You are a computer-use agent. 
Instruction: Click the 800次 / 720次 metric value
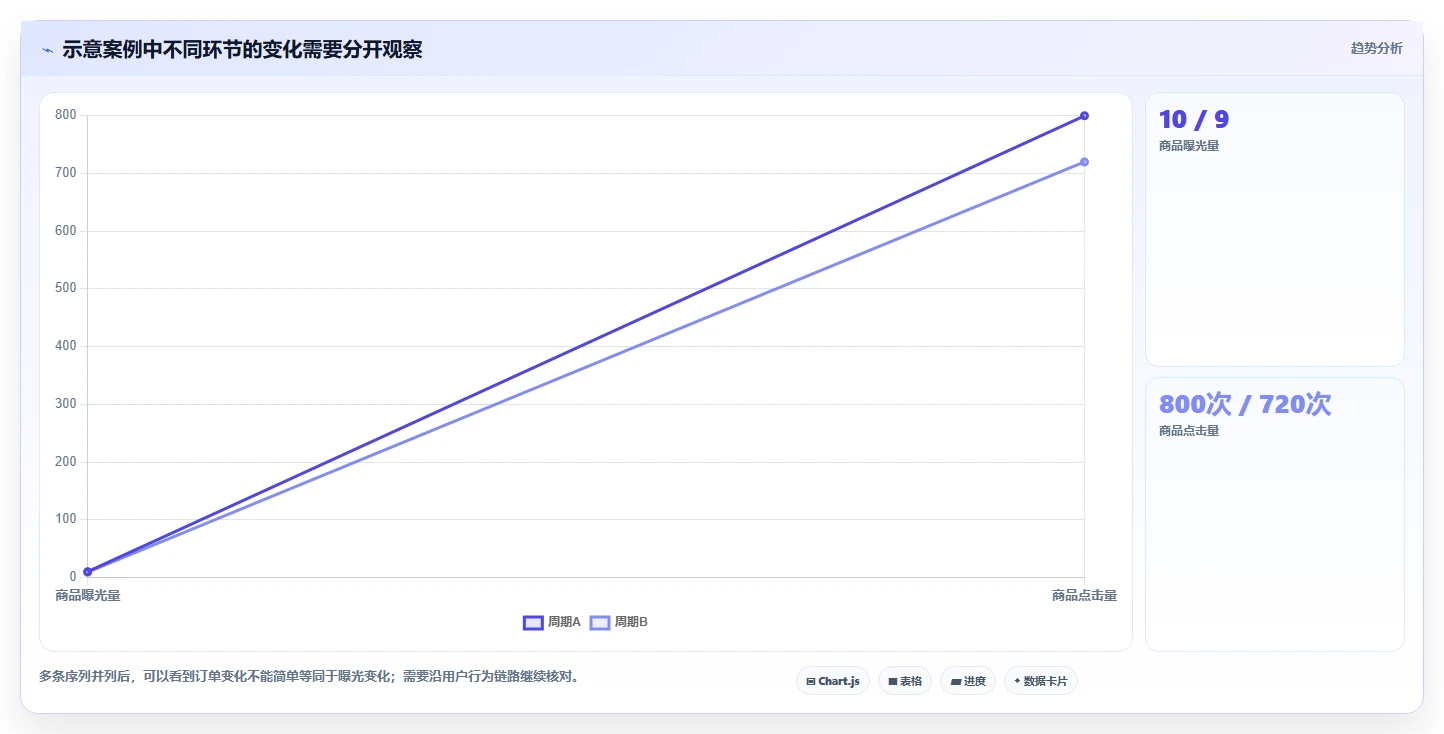1245,404
